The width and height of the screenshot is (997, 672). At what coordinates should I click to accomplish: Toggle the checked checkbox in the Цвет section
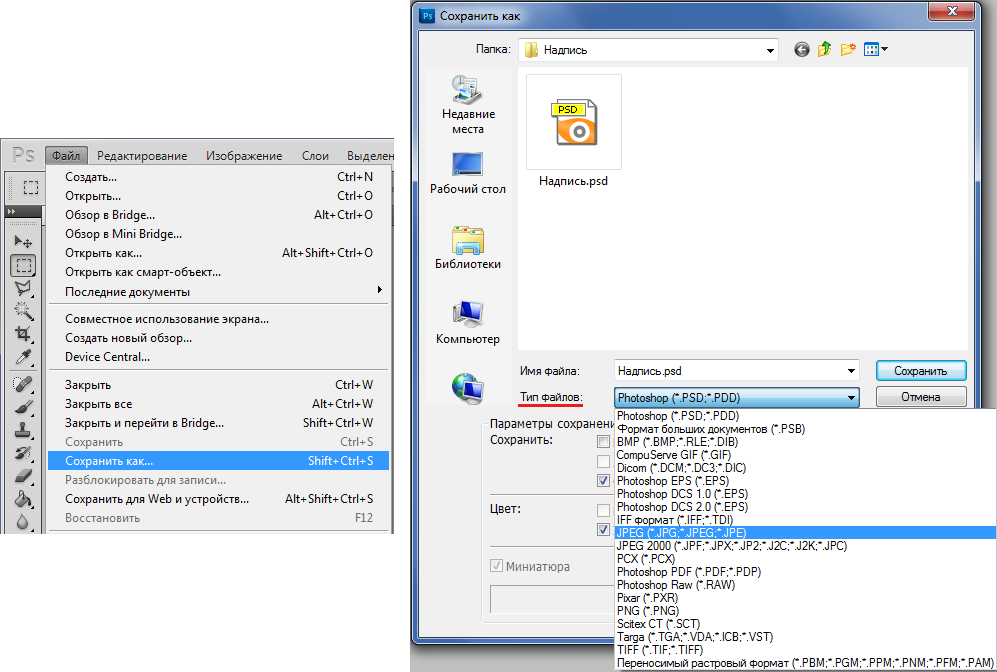point(603,529)
